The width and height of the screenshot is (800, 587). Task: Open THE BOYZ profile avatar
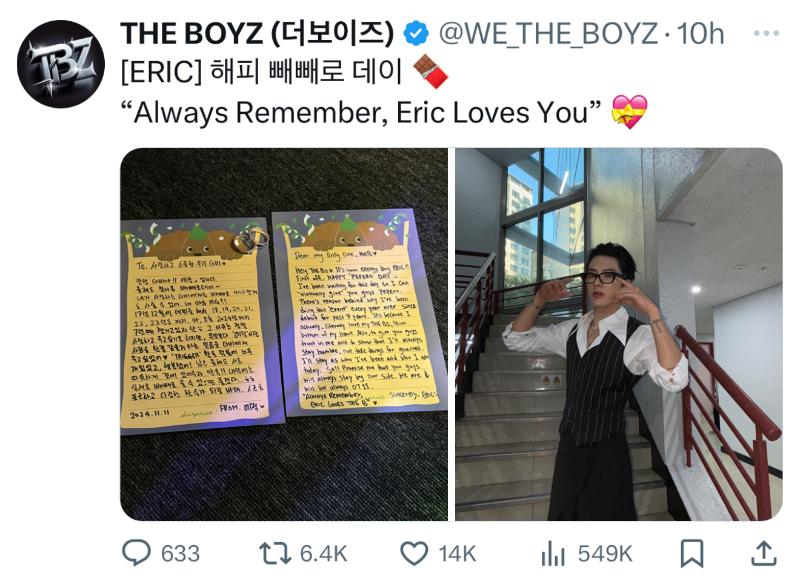click(61, 64)
